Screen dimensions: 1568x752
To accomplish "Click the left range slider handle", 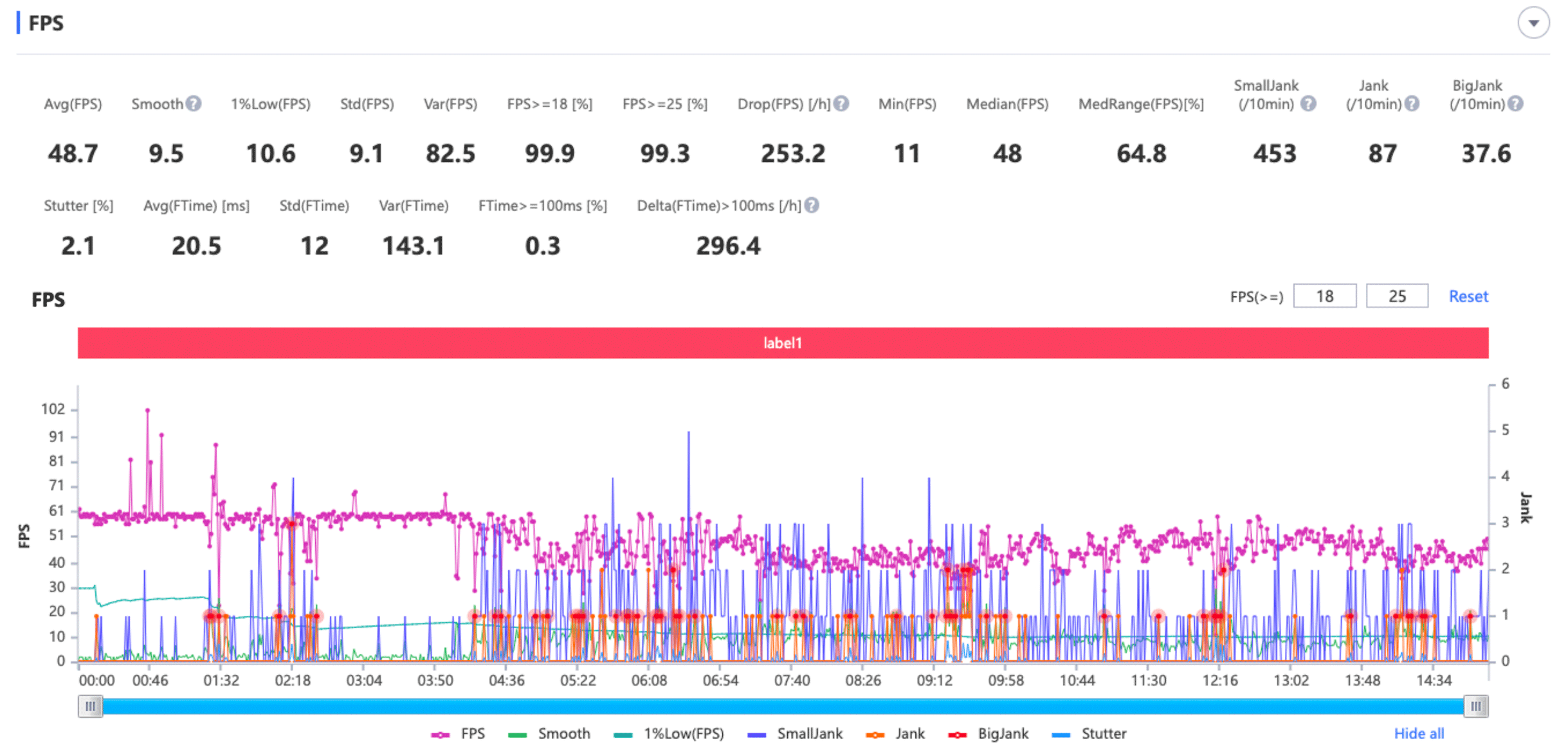I will (90, 706).
